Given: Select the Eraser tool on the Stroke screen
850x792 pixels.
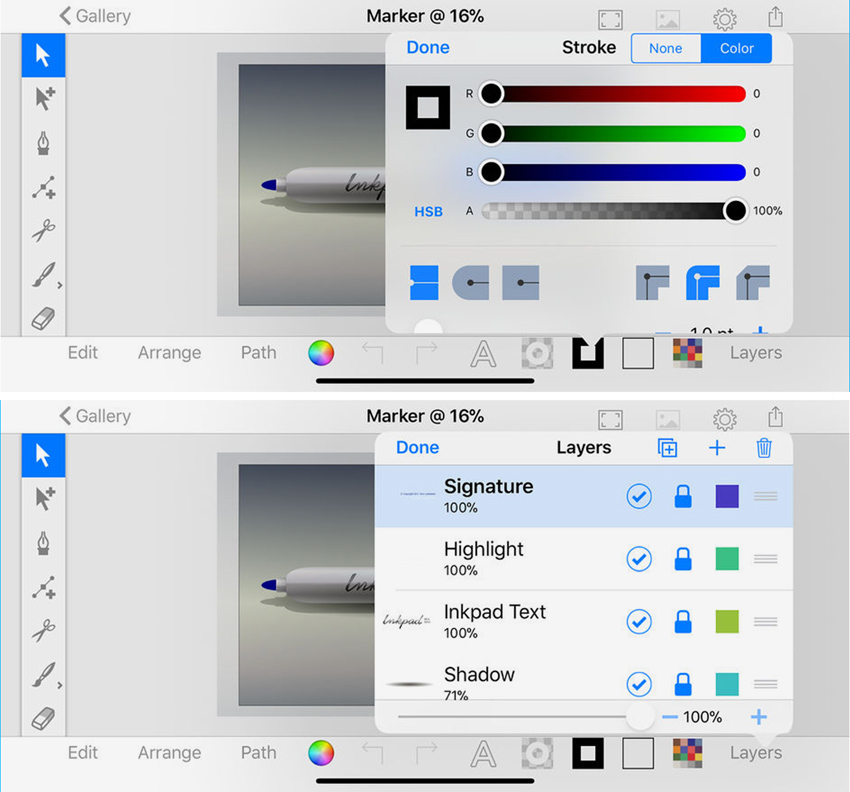Looking at the screenshot, I should tap(43, 319).
